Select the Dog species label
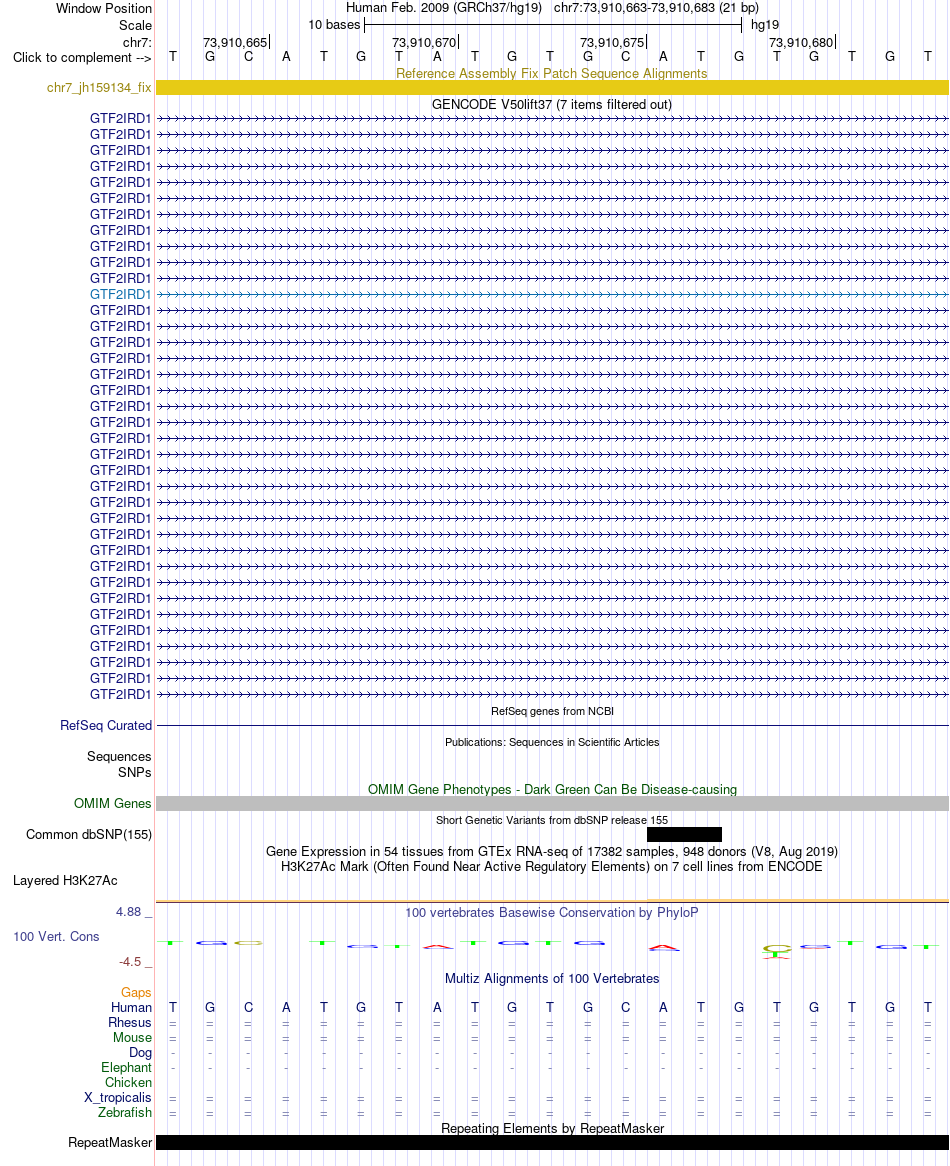Screen dimensions: 950x1166 click(140, 1052)
